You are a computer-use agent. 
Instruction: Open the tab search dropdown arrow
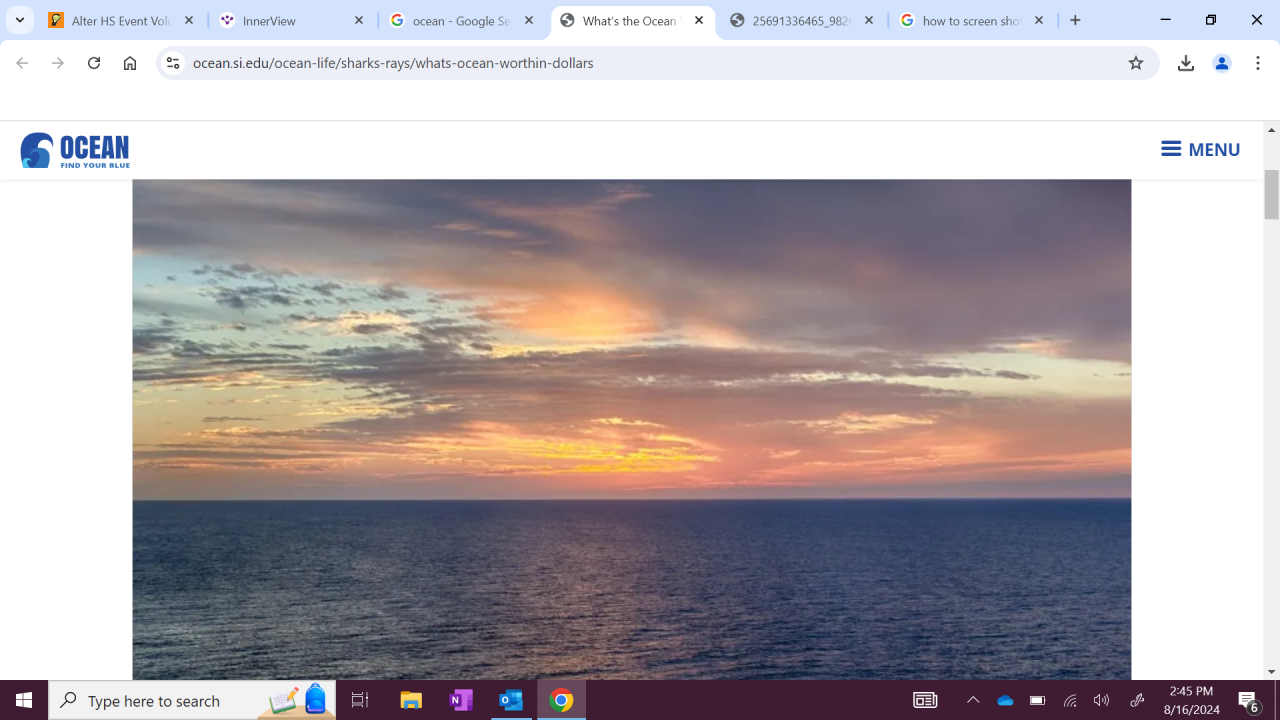(x=20, y=20)
